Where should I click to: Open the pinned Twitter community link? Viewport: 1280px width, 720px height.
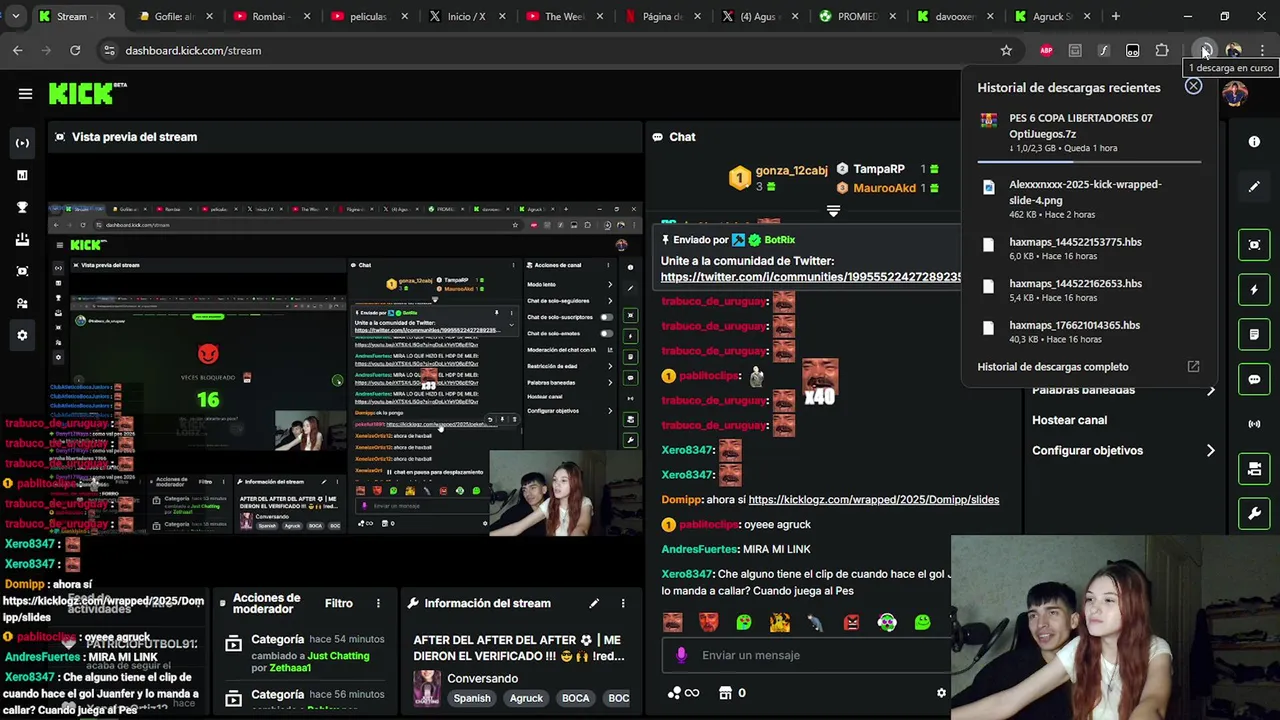(810, 277)
